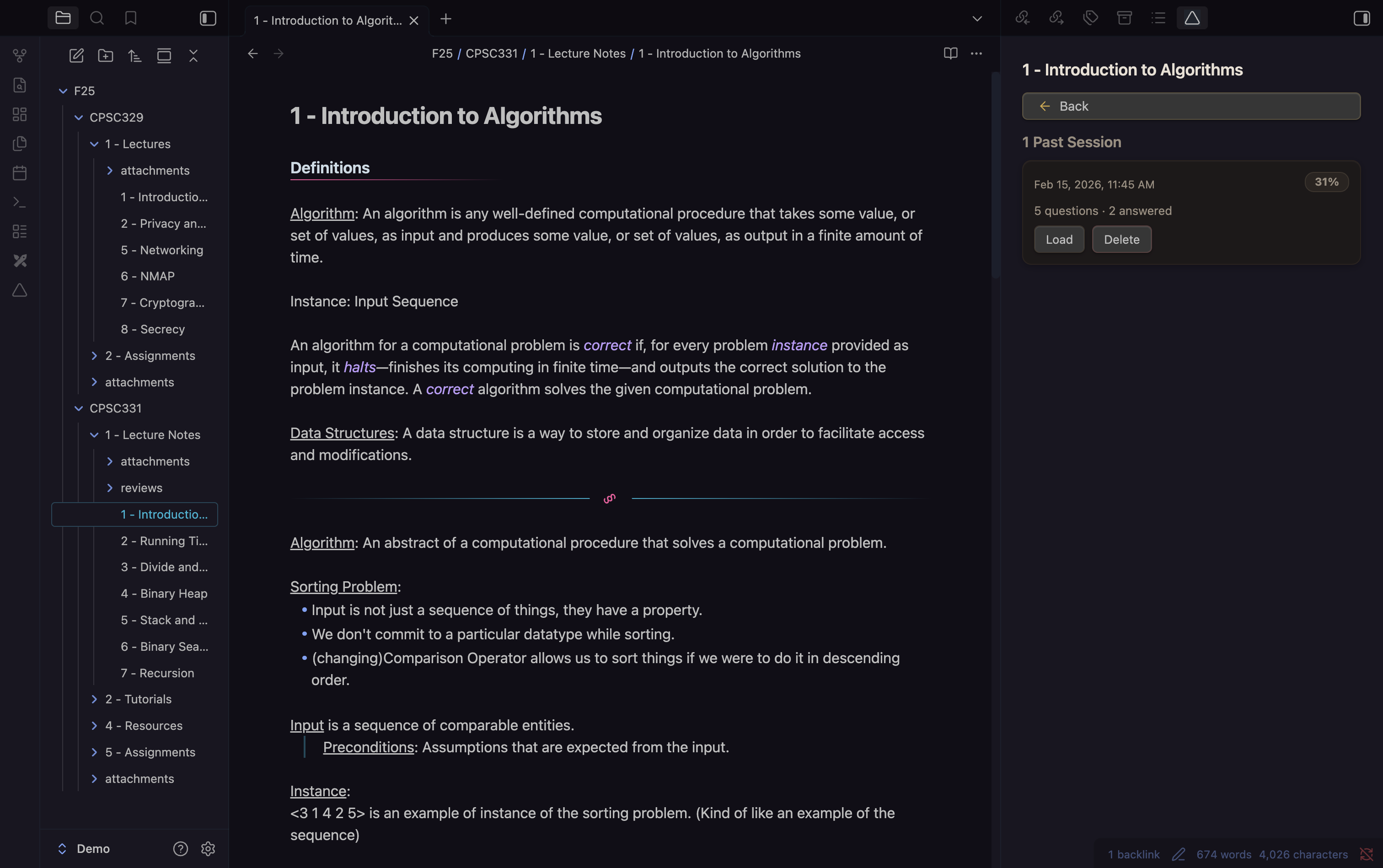The width and height of the screenshot is (1383, 868).
Task: Switch to the search tab
Action: pos(97,18)
